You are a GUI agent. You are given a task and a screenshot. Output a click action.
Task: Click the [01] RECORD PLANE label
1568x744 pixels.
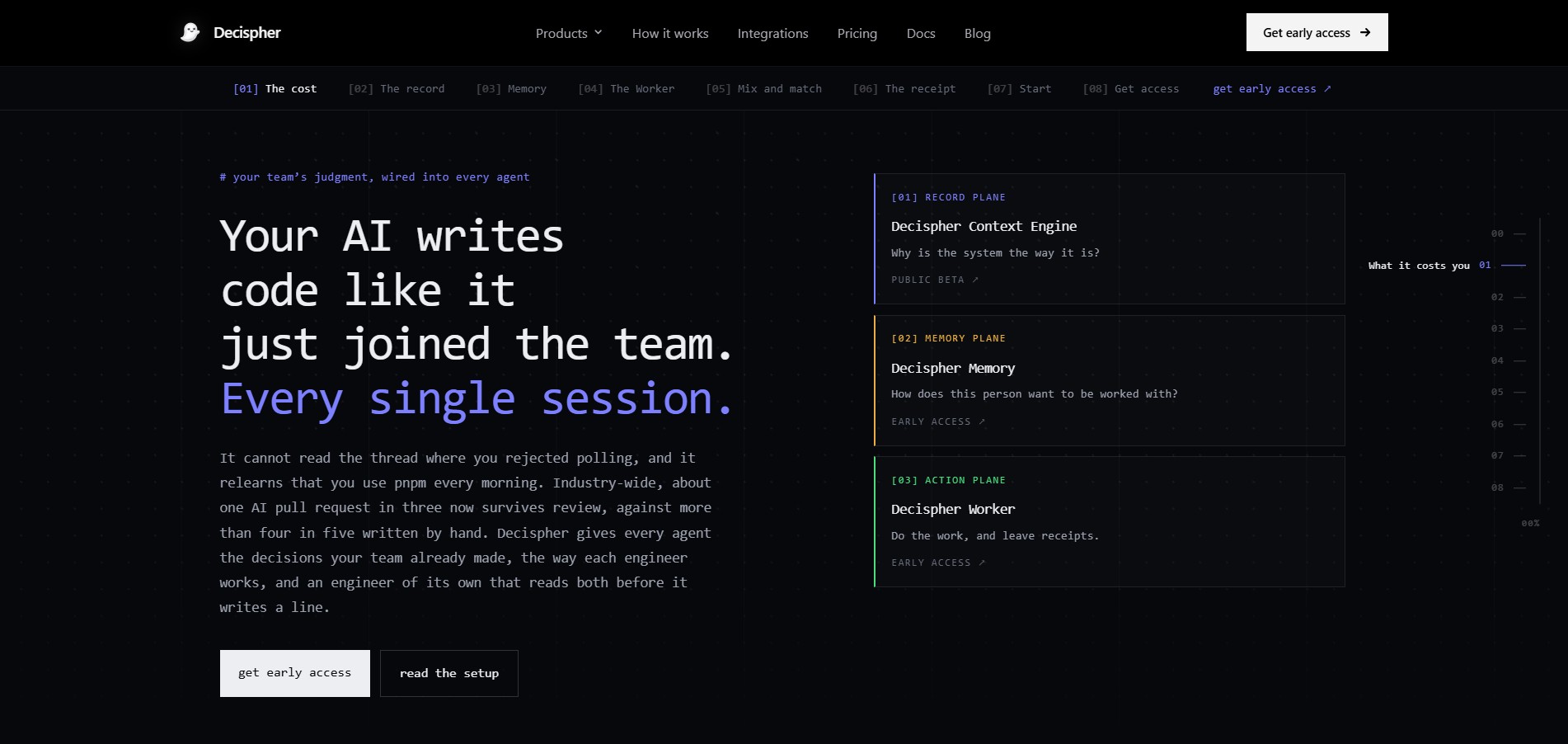tap(948, 197)
